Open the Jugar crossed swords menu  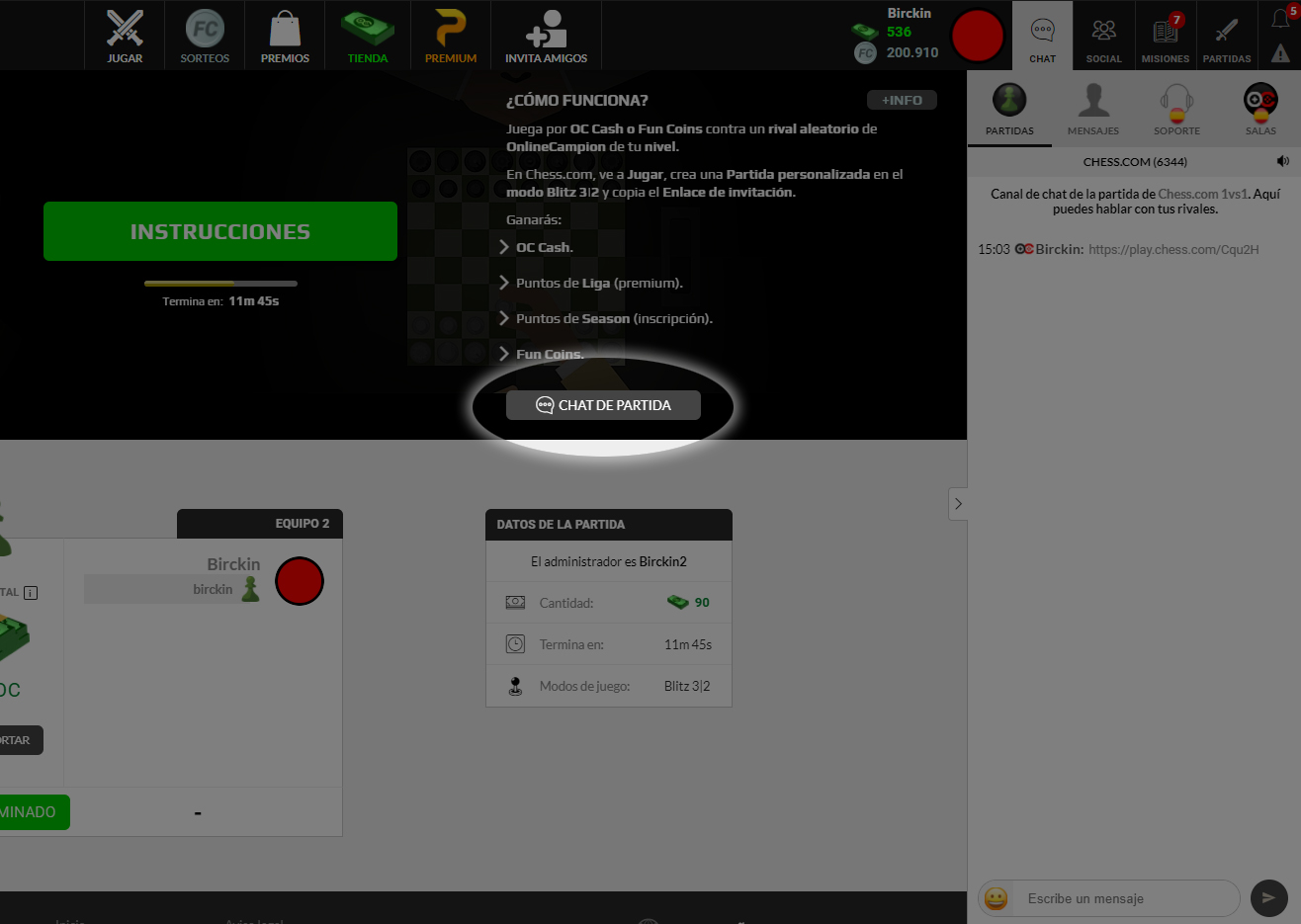pyautogui.click(x=125, y=36)
